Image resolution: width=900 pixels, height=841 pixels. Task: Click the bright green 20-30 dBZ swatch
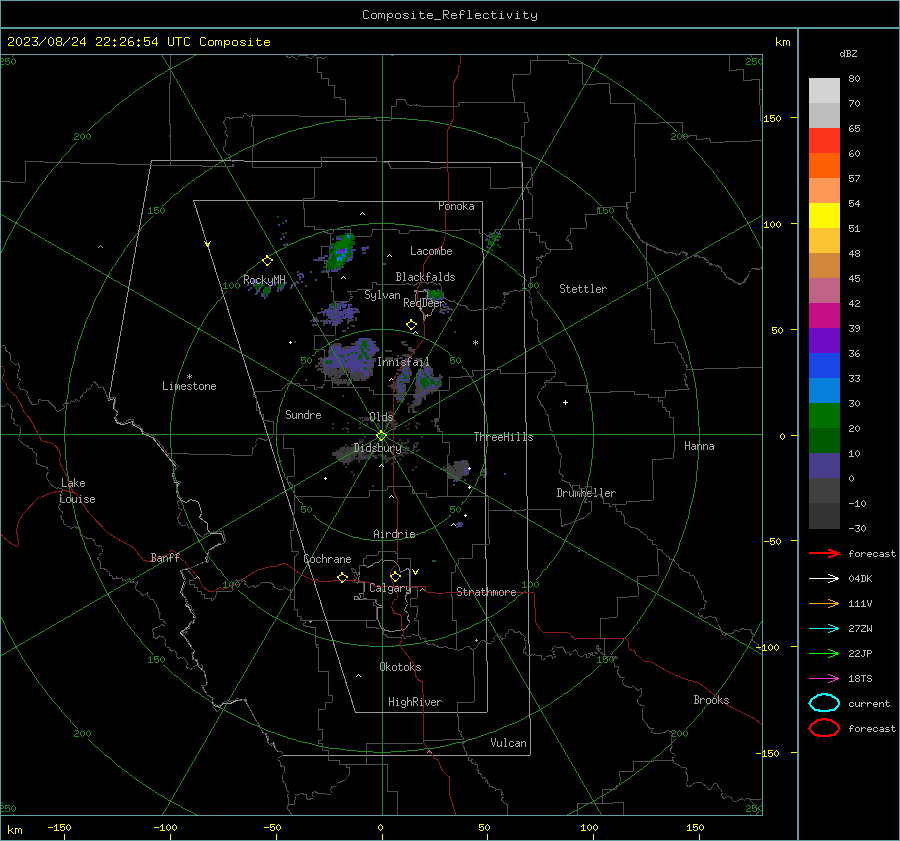coord(824,415)
